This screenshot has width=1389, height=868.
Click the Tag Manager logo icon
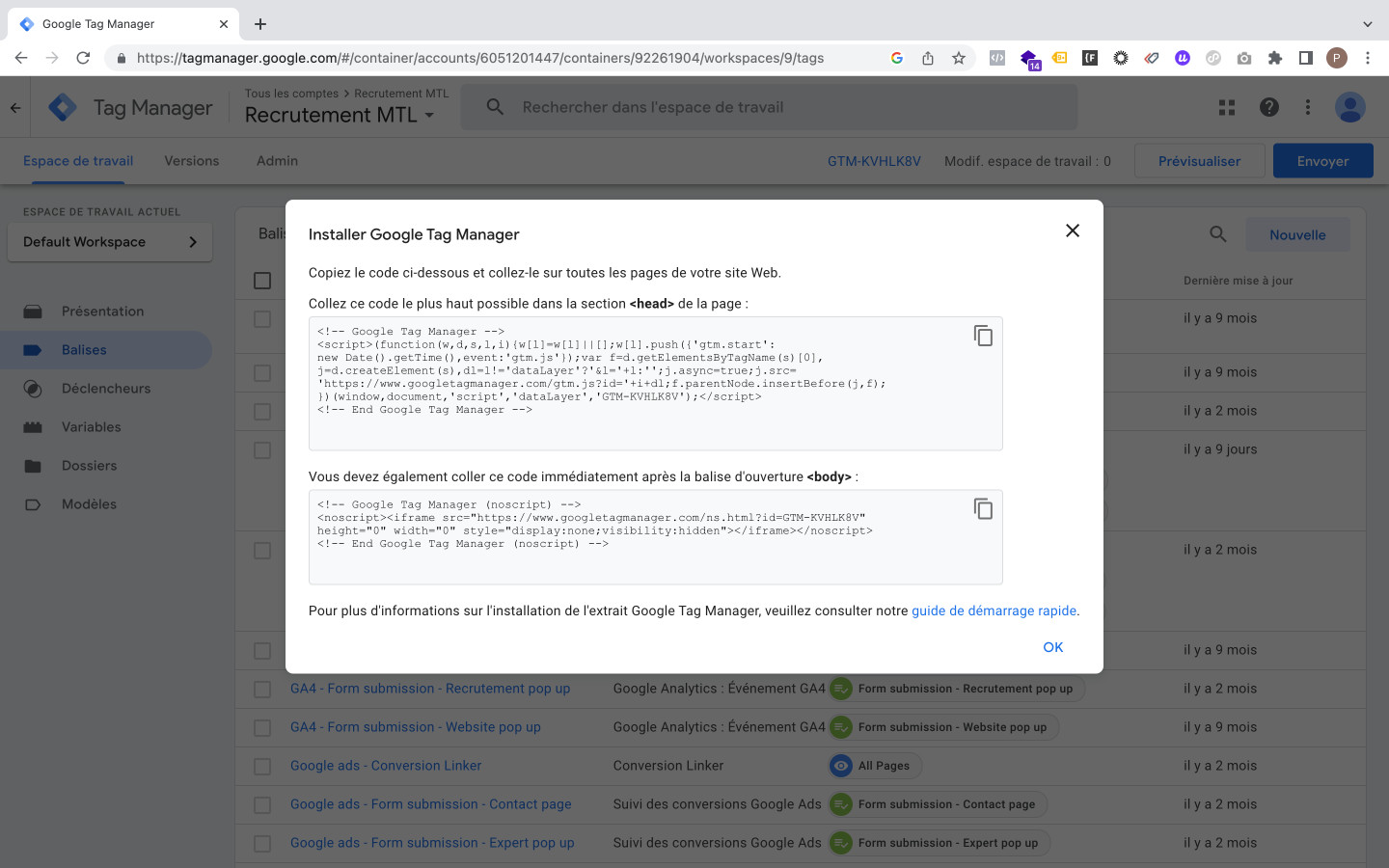(63, 107)
